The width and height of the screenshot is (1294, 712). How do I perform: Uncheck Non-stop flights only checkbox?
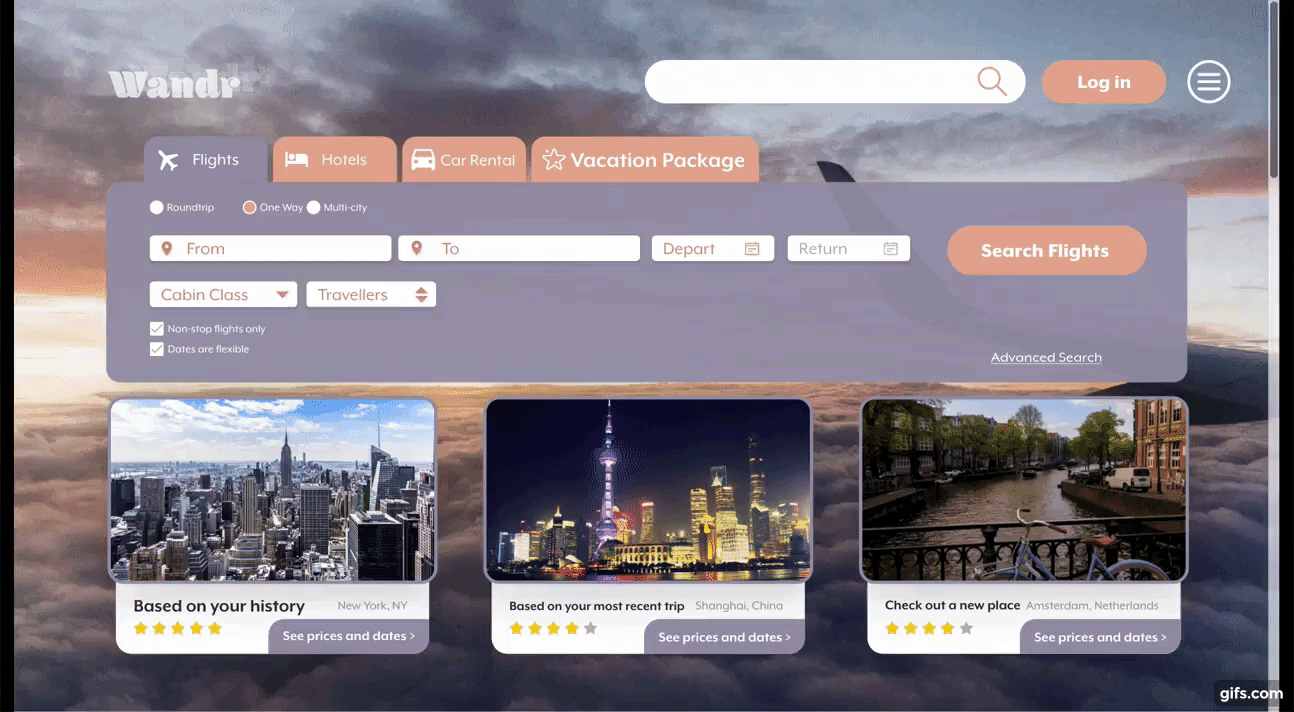(x=156, y=328)
